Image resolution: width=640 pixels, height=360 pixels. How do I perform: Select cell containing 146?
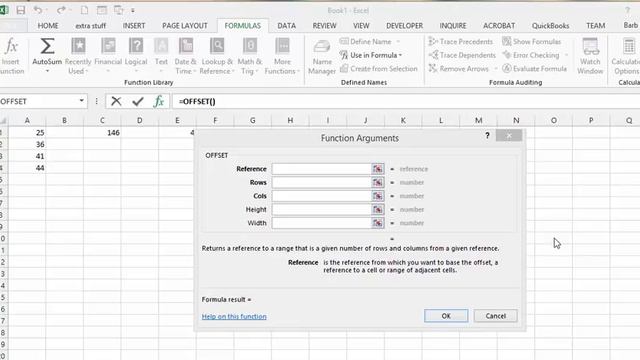coord(102,133)
